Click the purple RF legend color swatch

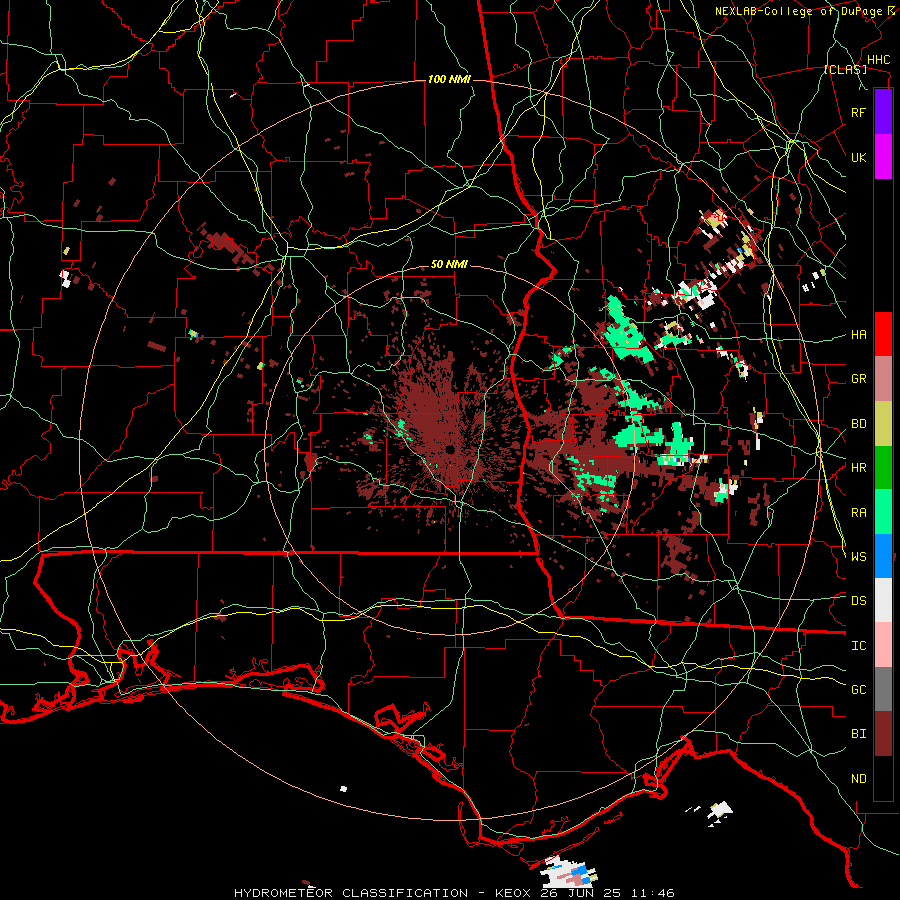click(883, 111)
